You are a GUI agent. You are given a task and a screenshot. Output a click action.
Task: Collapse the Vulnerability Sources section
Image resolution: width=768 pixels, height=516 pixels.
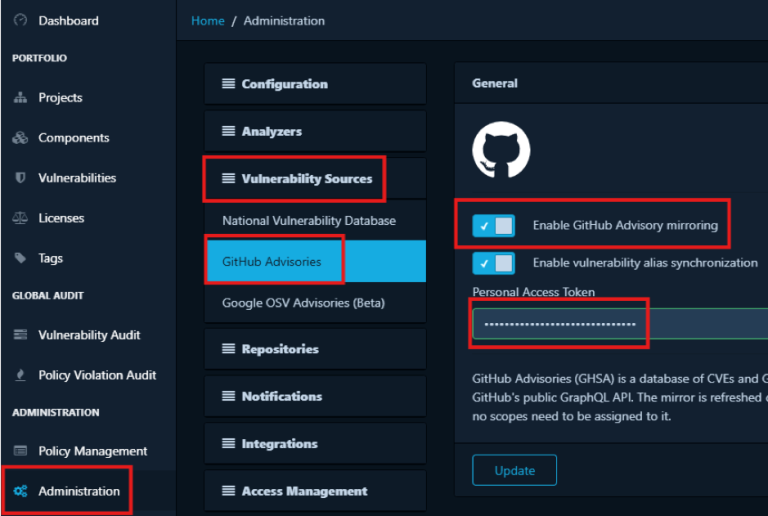point(306,179)
